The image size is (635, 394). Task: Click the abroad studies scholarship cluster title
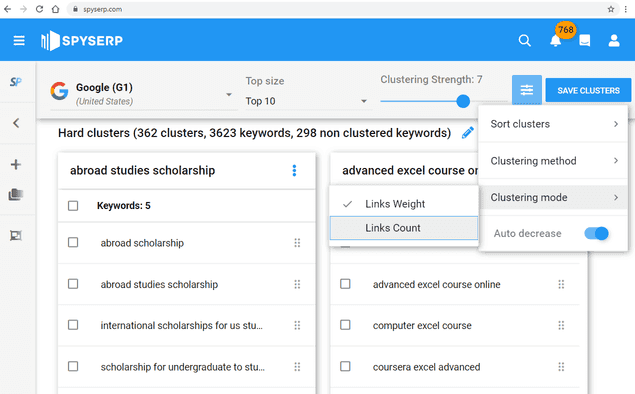point(143,170)
